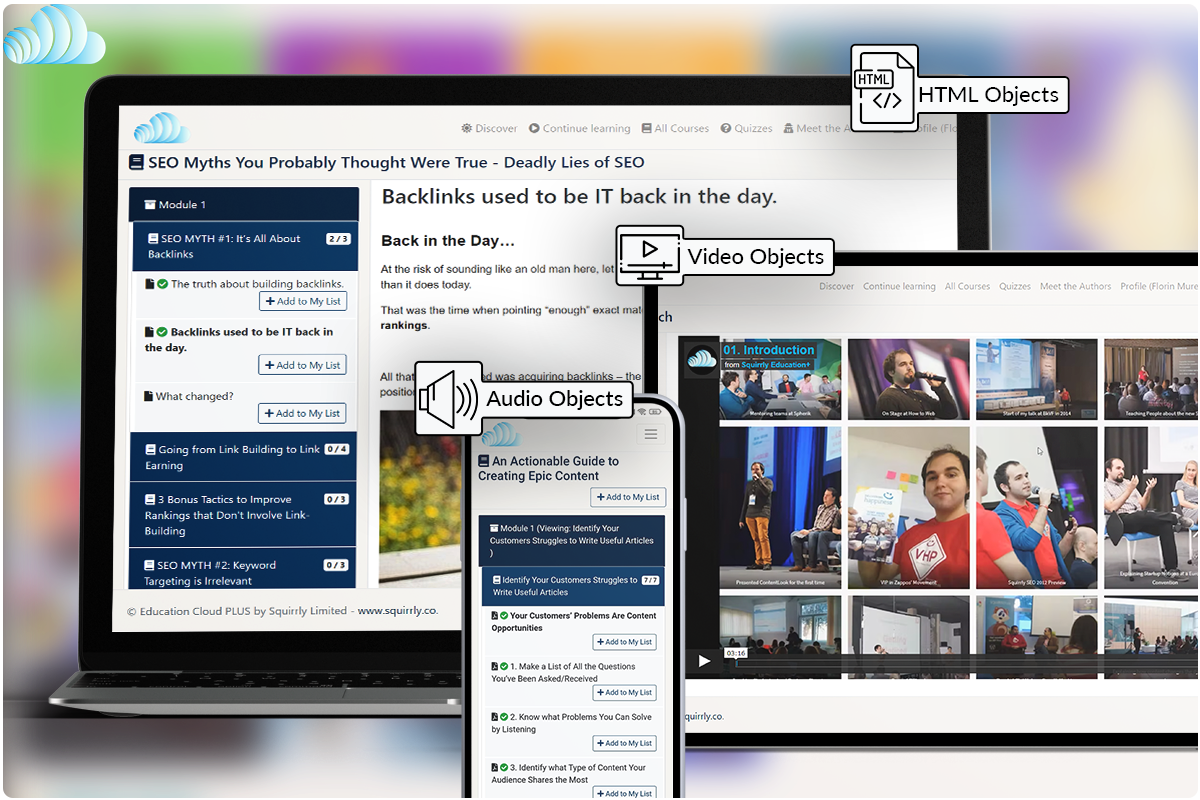Add 'Backlinks used to be IT' lesson to My List
The image size is (1200, 800).
pos(303,365)
